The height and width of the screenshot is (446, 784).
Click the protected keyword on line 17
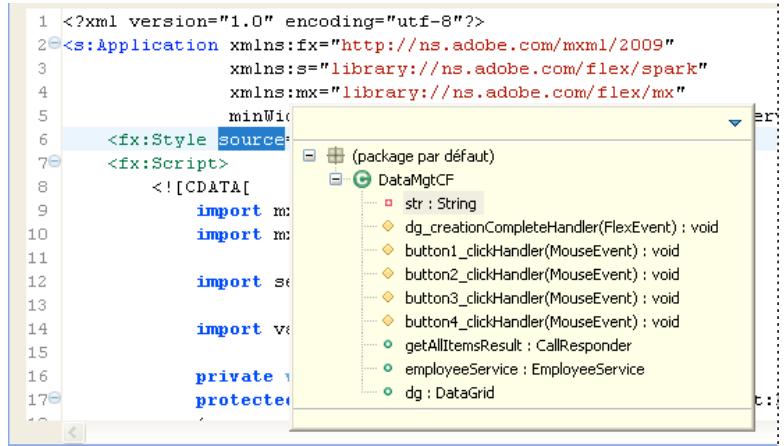click(243, 400)
